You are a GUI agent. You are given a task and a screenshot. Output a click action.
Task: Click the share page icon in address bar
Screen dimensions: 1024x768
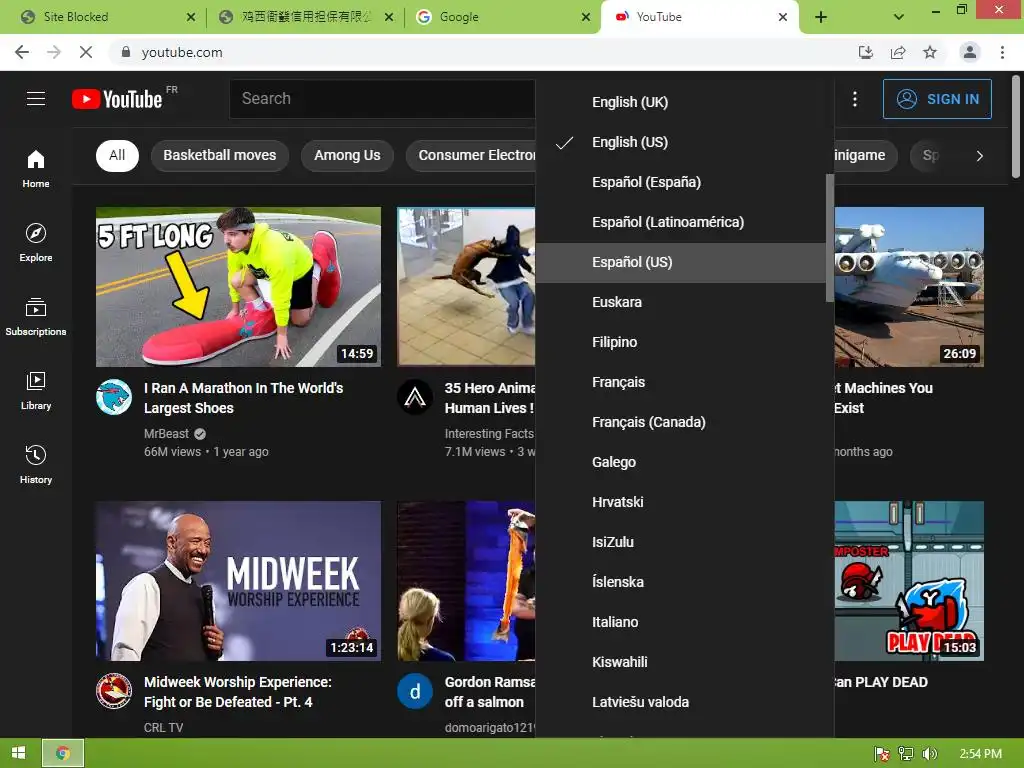898,52
